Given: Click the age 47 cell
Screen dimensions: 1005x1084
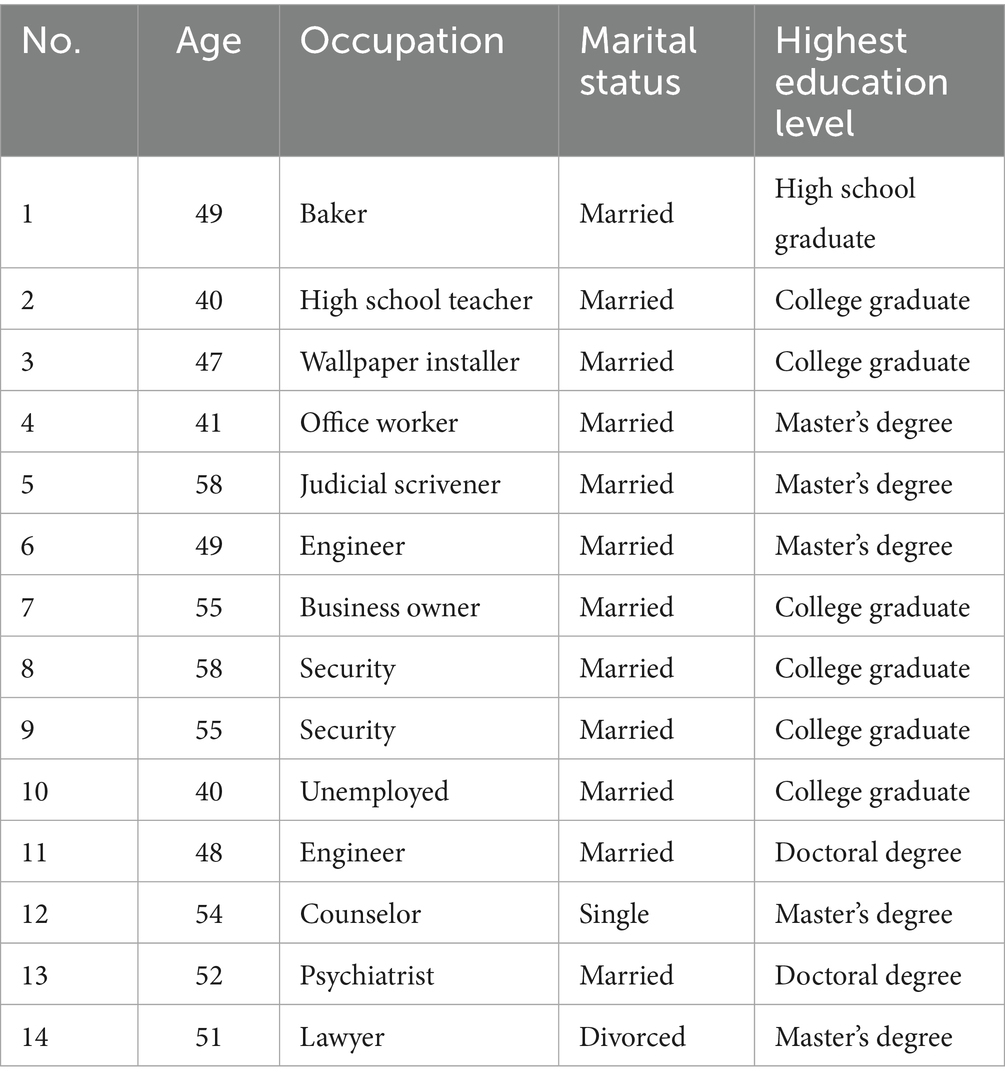Looking at the screenshot, I should click(208, 361).
